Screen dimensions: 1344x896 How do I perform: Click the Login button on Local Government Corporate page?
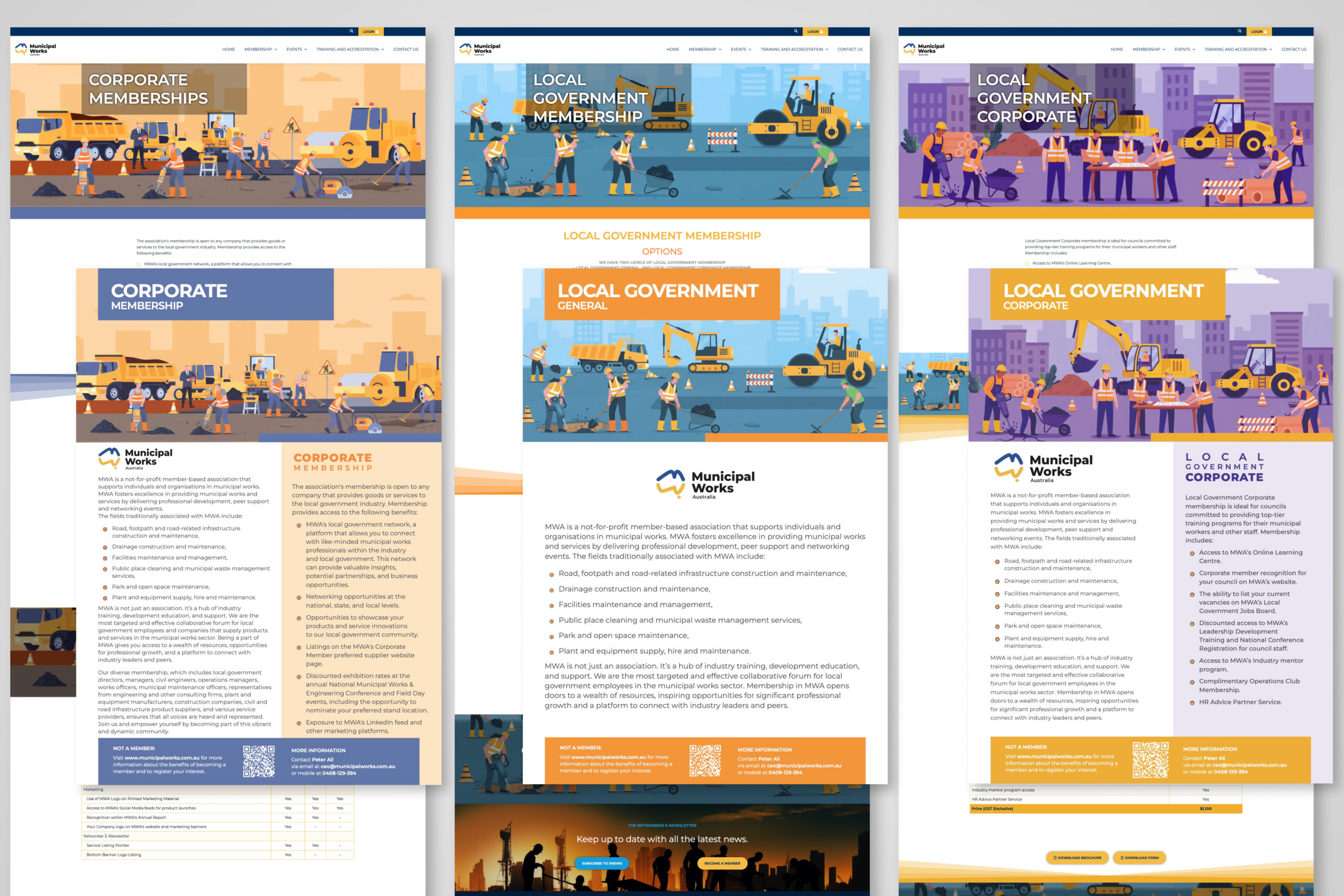(1259, 31)
